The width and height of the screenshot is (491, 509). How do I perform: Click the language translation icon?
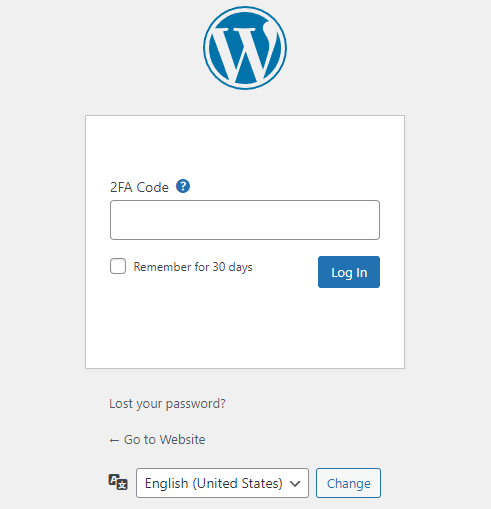pyautogui.click(x=118, y=482)
